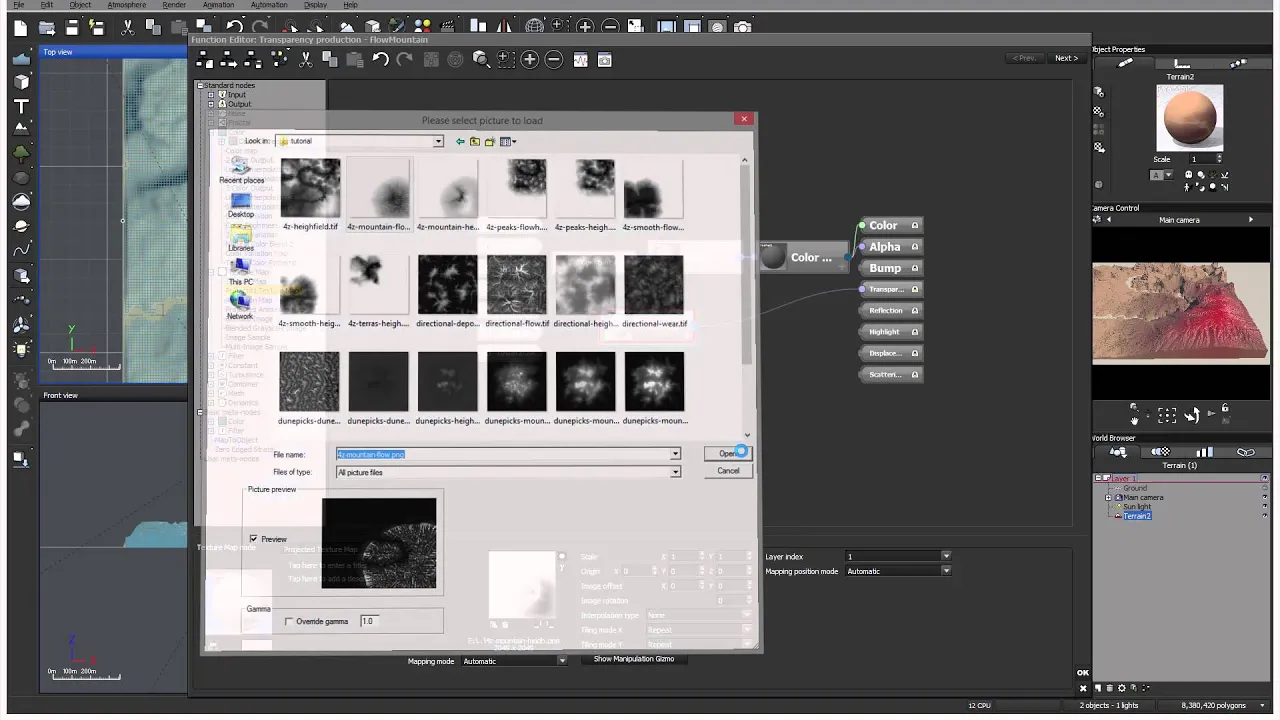
Task: Toggle visibility of Terrain2 in World Browser
Action: pos(1265,516)
